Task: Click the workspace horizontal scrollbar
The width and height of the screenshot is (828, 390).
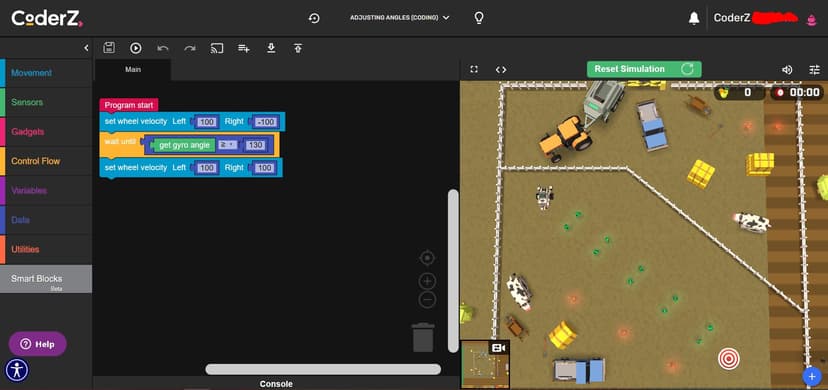Action: coord(323,369)
